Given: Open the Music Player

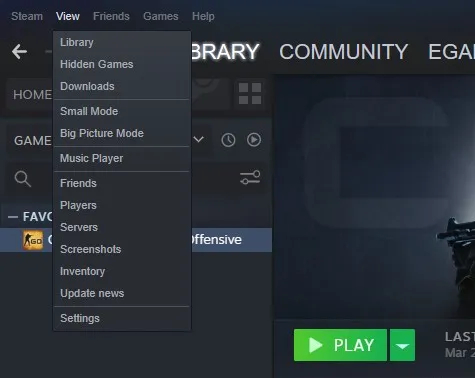Looking at the screenshot, I should [x=122, y=158].
